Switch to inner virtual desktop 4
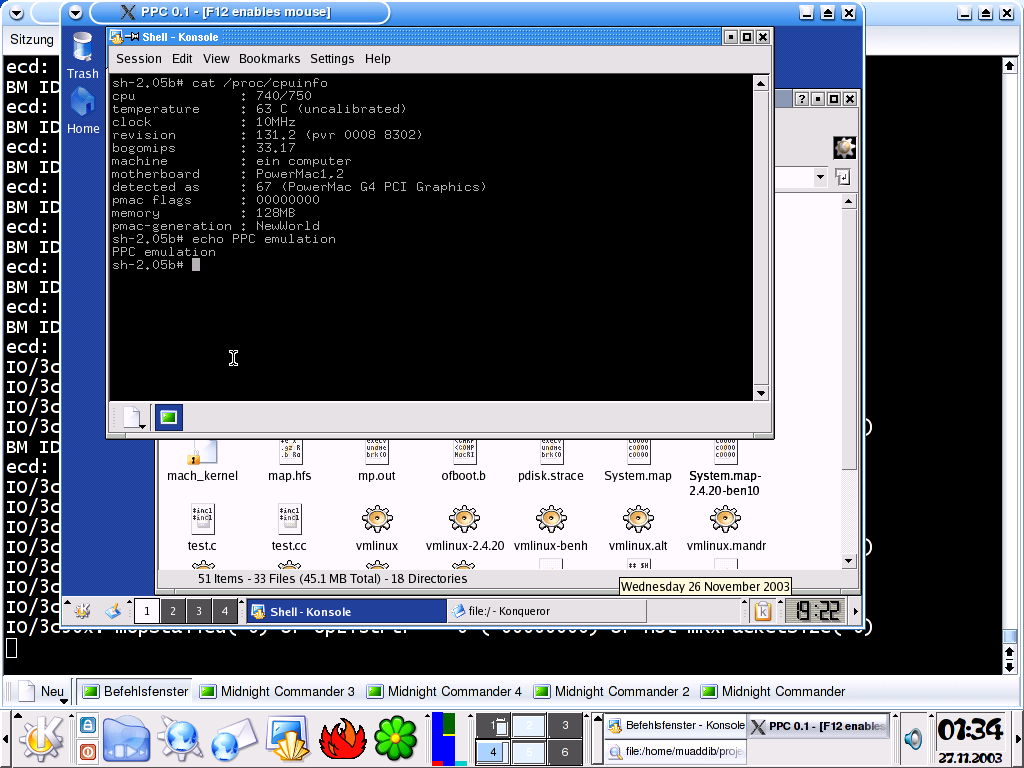Screen dimensions: 1024x768 (225, 611)
